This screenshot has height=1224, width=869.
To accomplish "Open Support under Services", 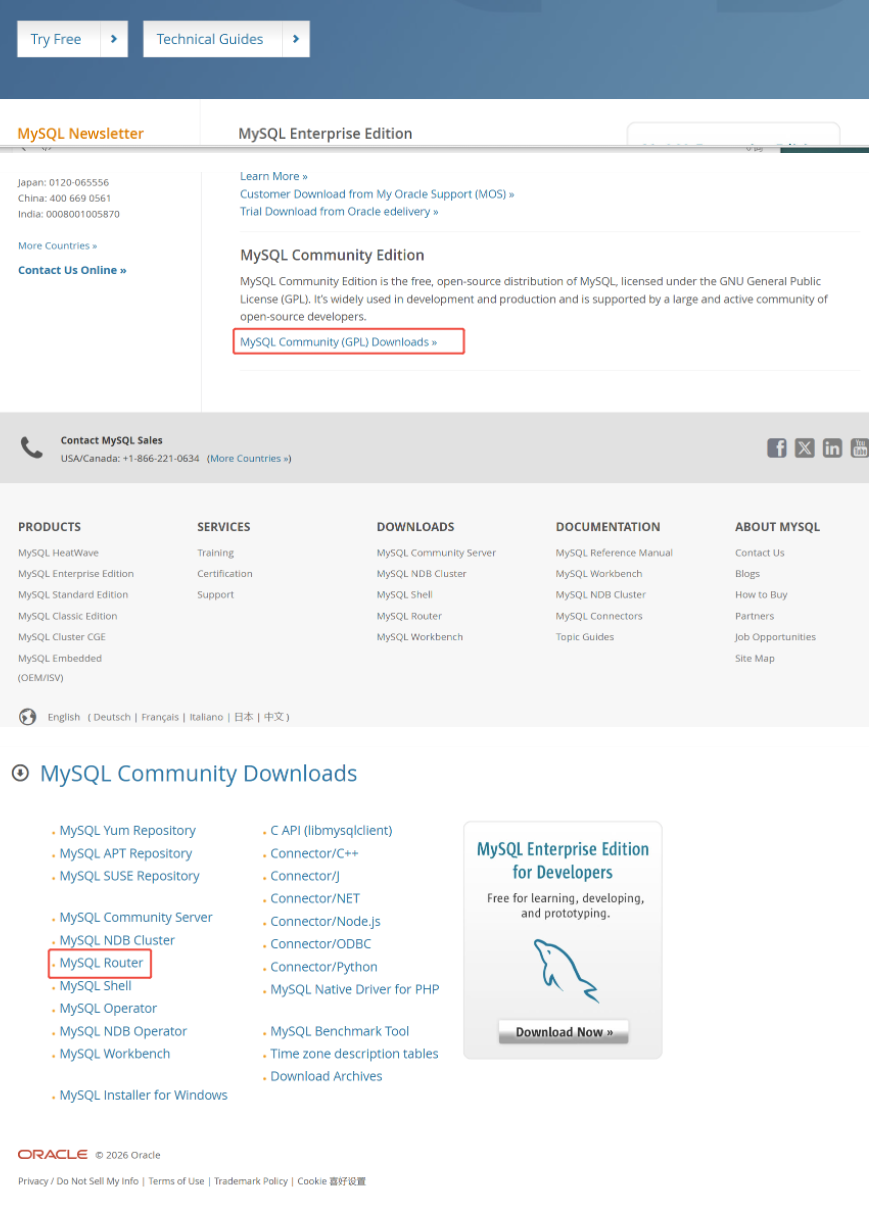I will pos(215,594).
